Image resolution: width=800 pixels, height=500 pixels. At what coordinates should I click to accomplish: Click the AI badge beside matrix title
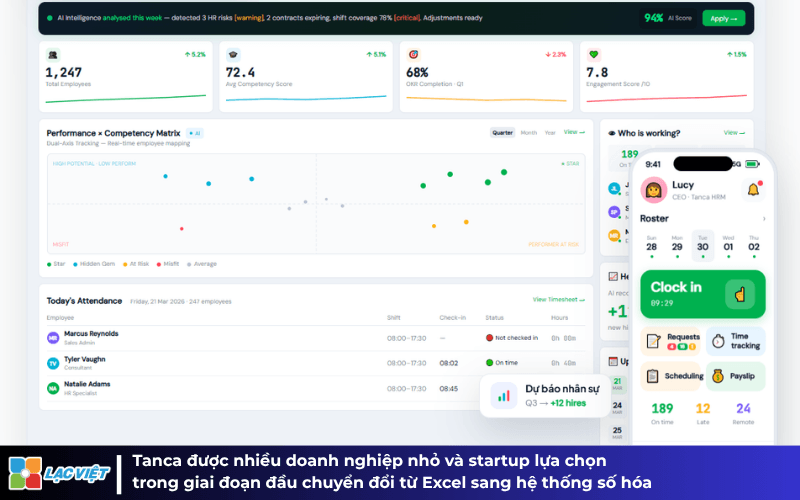[194, 133]
